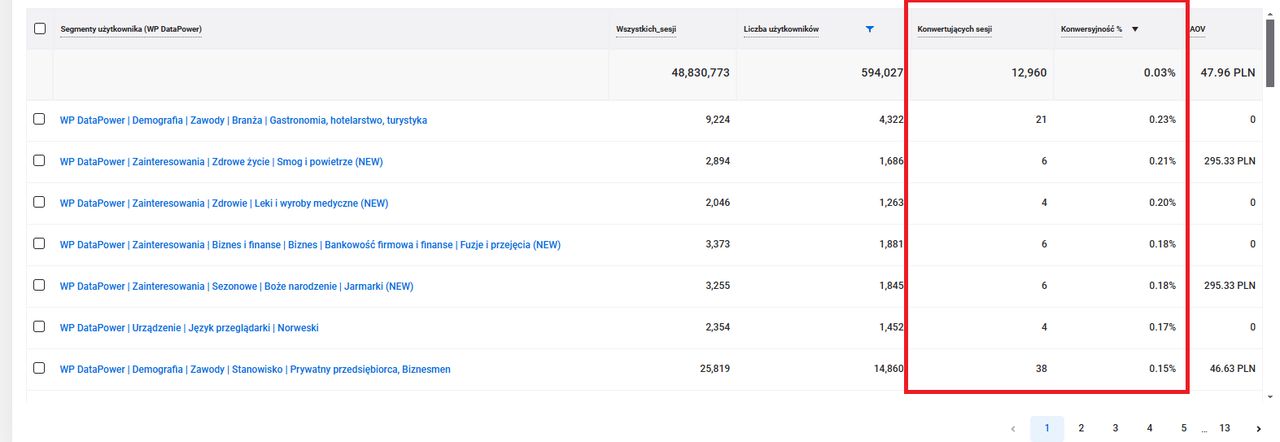The image size is (1280, 442).
Task: Open the Fuzje i przejęcia (NEW) segment link
Action: tap(310, 245)
